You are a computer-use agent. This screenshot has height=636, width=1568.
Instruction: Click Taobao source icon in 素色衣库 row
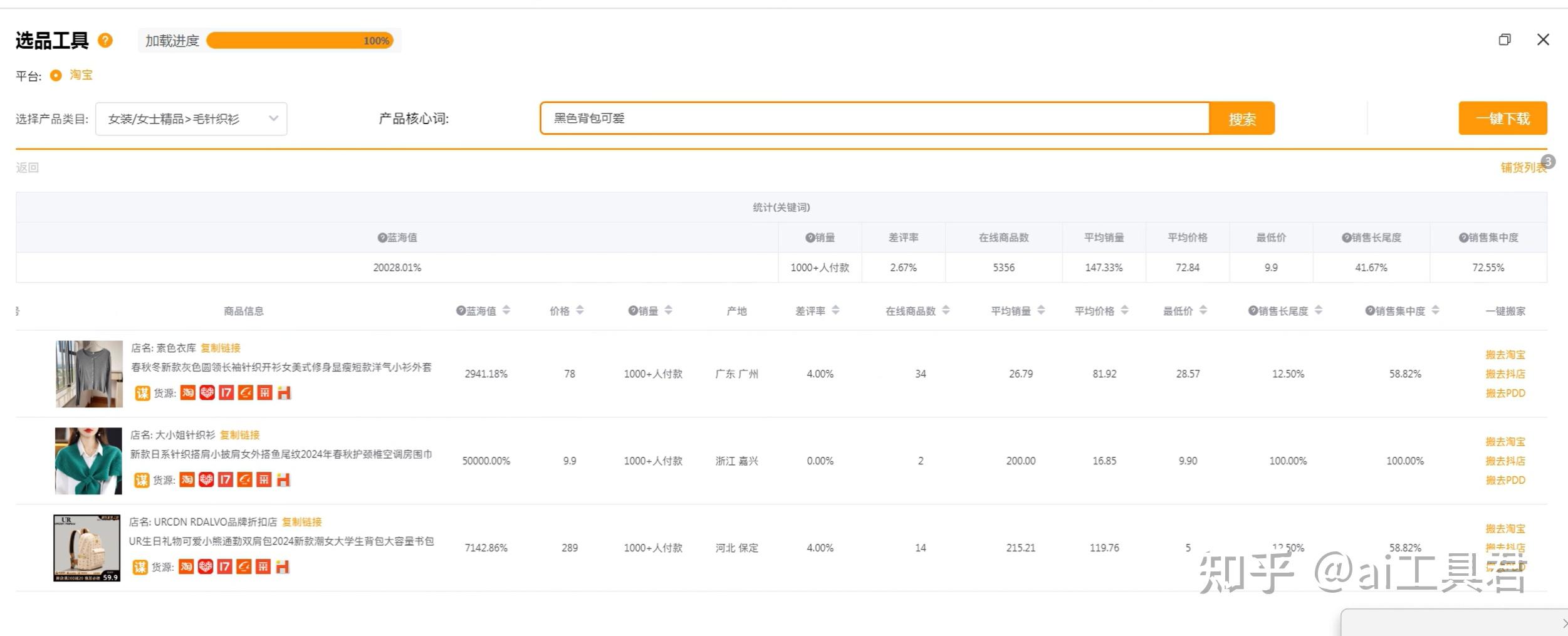[x=187, y=393]
